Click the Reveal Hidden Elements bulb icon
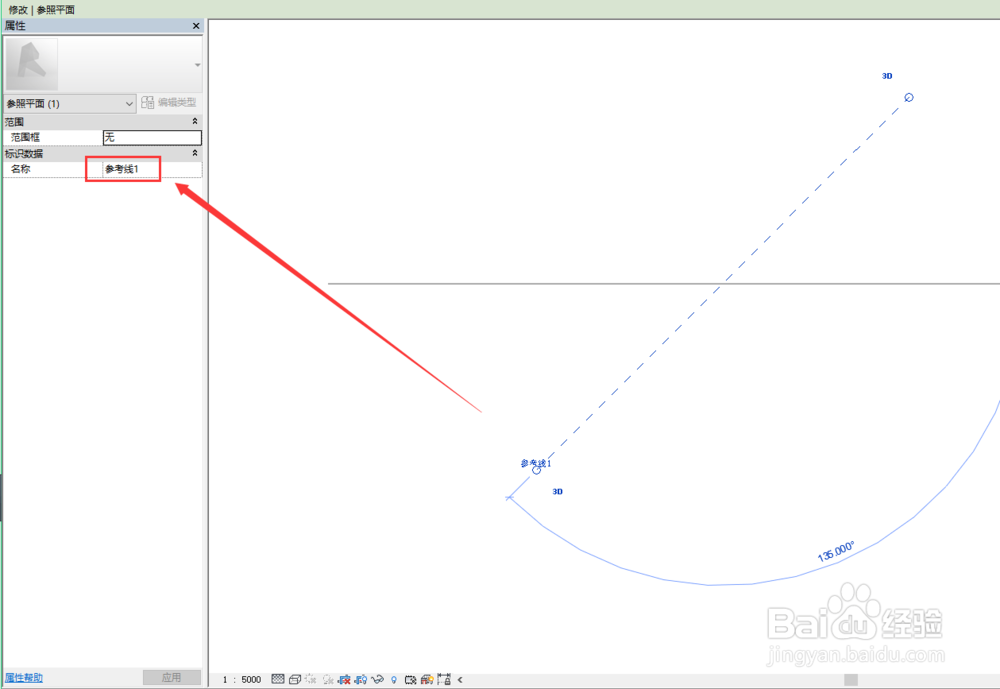 coord(393,679)
